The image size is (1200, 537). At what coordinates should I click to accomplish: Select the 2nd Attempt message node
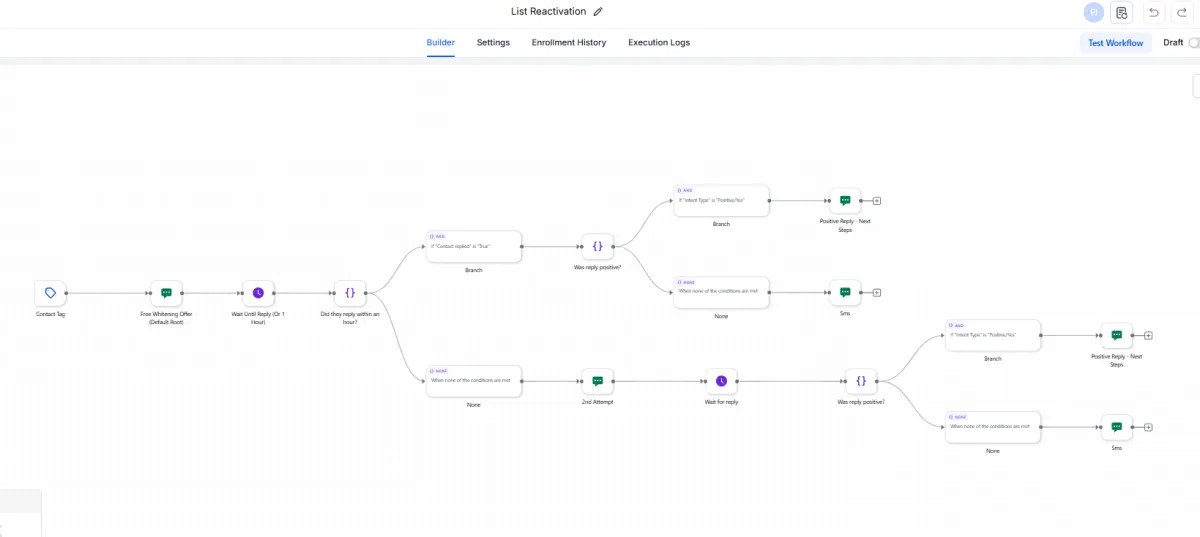point(597,381)
